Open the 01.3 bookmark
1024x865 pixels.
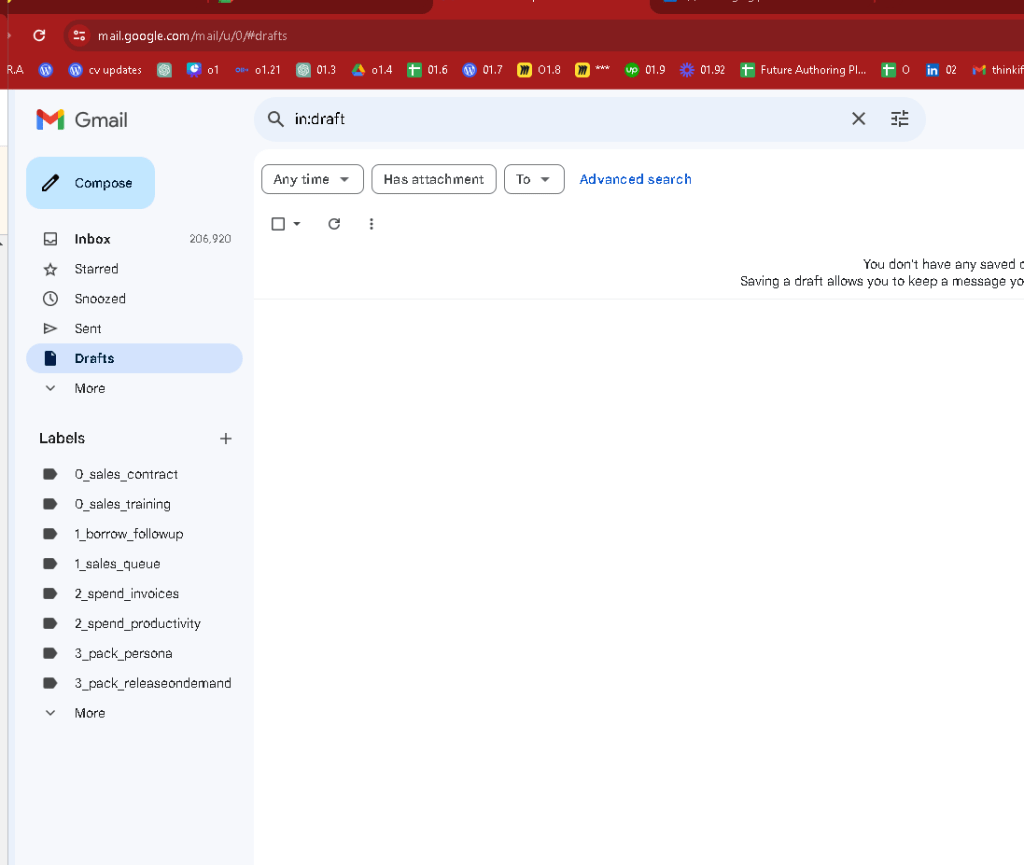coord(316,70)
